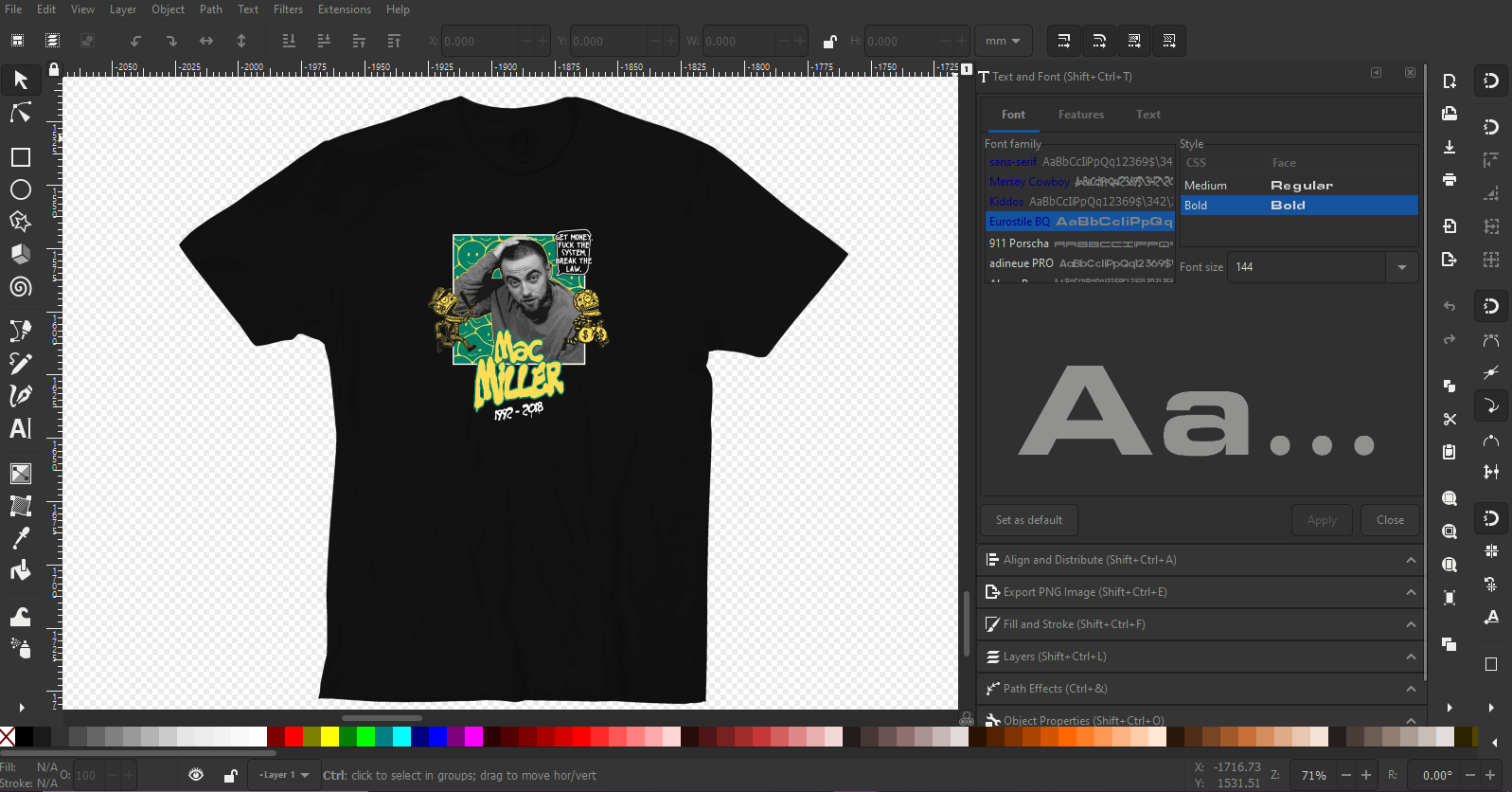Toggle the ruler guide lock
Screen dimensions: 1512x792
pos(54,69)
